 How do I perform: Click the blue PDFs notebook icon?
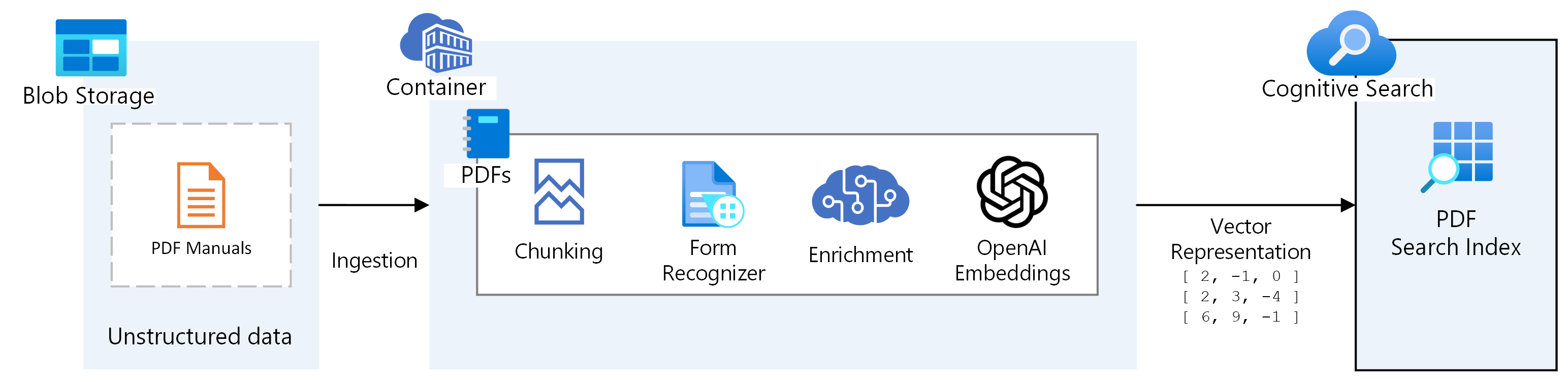(486, 133)
